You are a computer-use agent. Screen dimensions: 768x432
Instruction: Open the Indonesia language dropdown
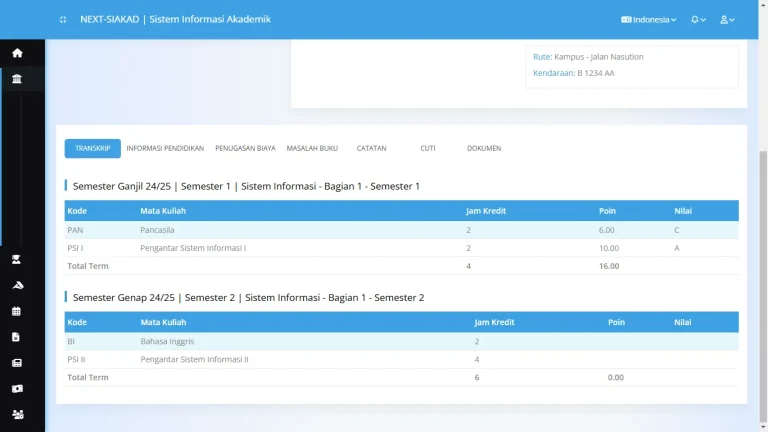(648, 20)
